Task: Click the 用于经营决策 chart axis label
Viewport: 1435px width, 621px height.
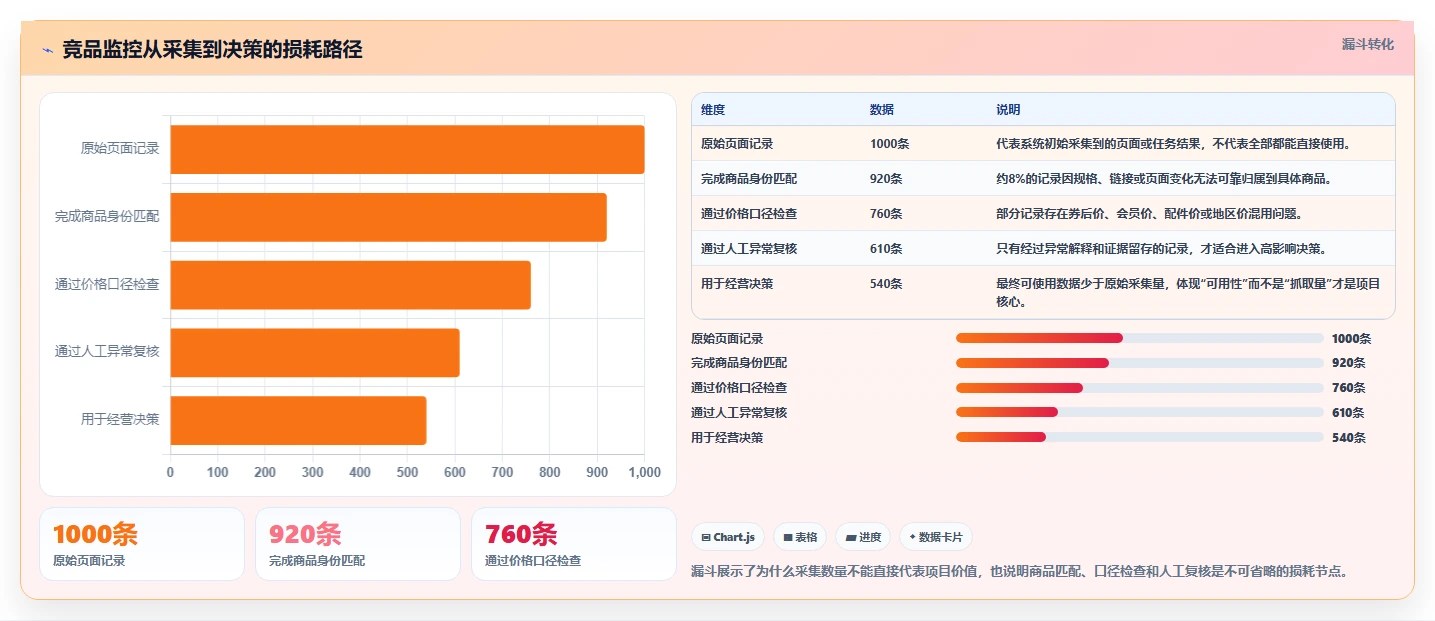Action: point(120,420)
